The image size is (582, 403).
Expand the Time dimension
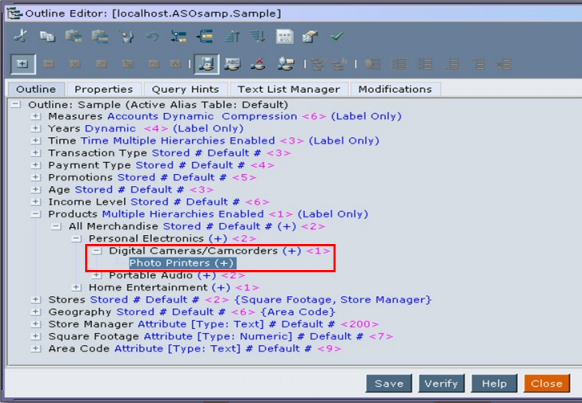tap(36, 141)
